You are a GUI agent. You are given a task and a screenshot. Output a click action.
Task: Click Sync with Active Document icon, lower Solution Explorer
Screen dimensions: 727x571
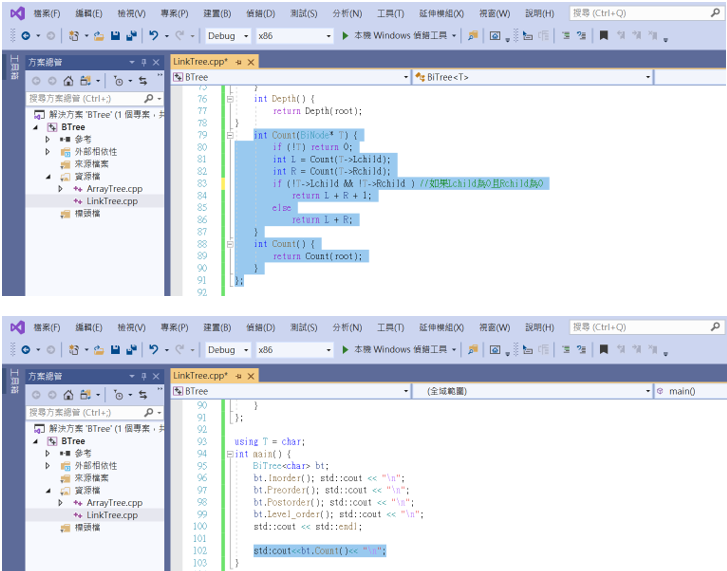point(143,395)
